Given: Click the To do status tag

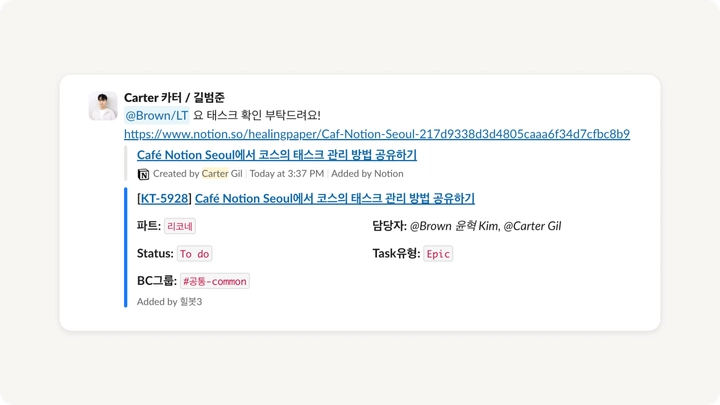Looking at the screenshot, I should click(195, 253).
